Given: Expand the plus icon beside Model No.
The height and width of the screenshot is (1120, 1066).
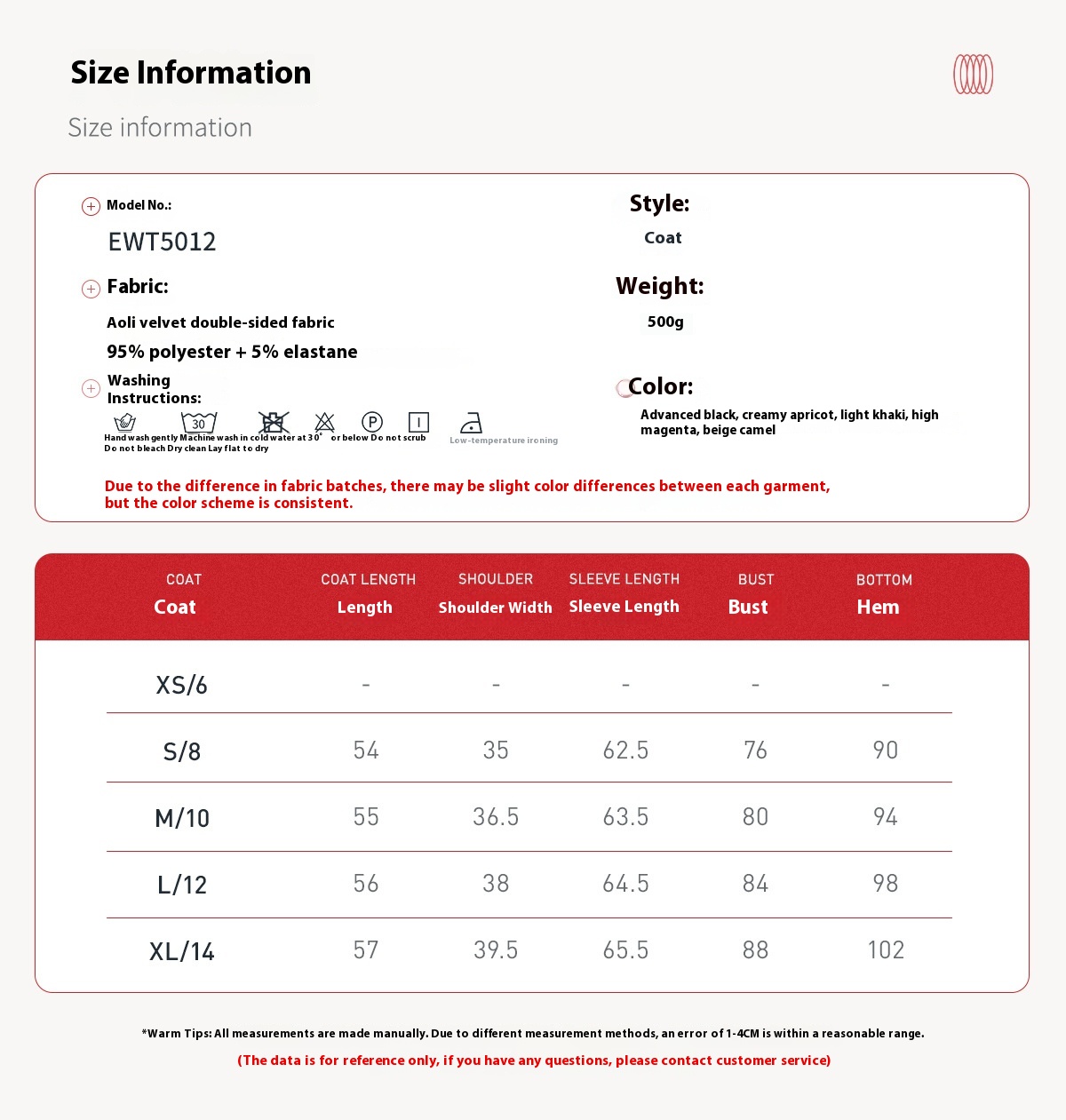Looking at the screenshot, I should tap(91, 207).
